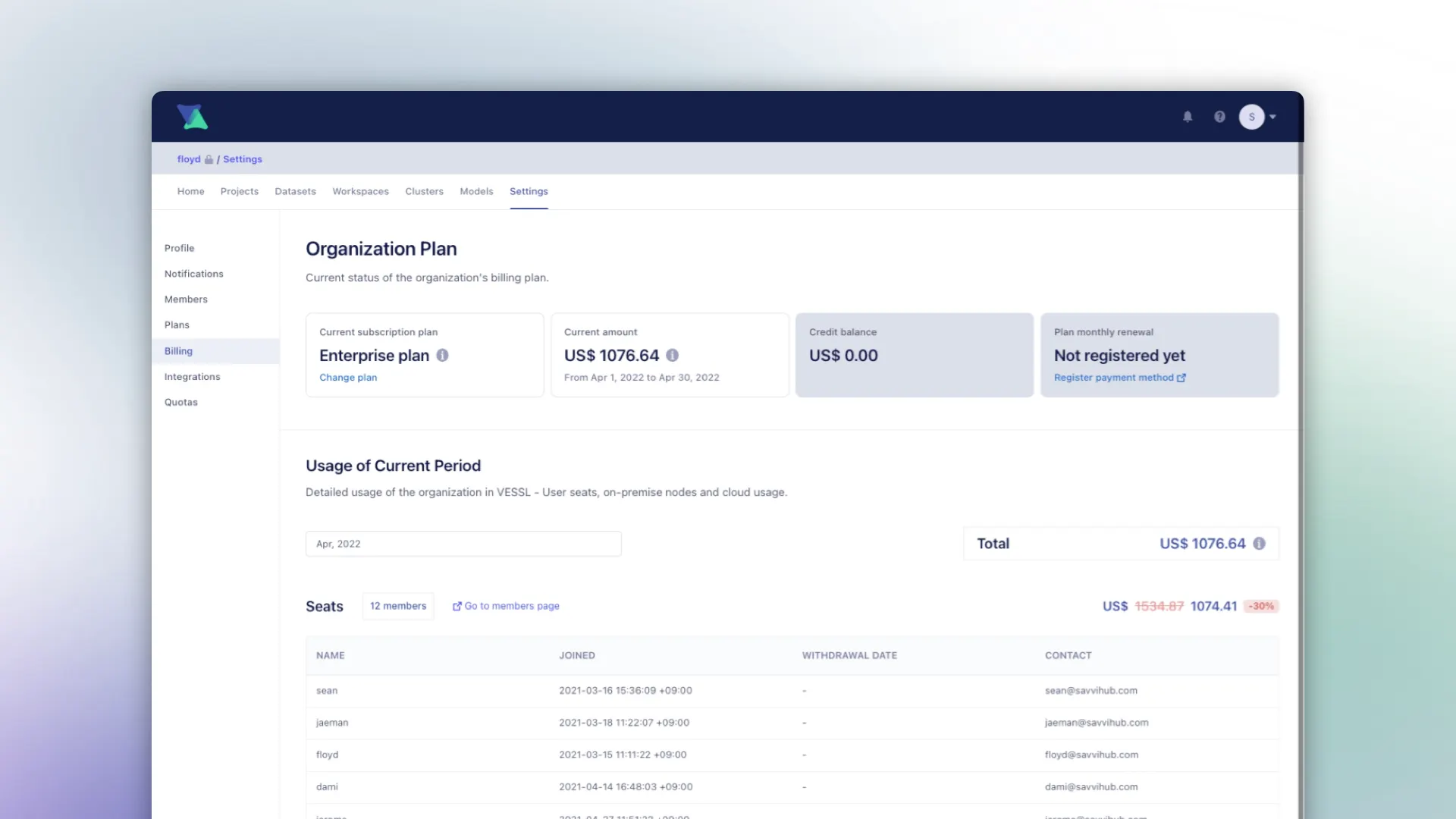The image size is (1456, 819).
Task: Click the 12 members badge
Action: [398, 606]
